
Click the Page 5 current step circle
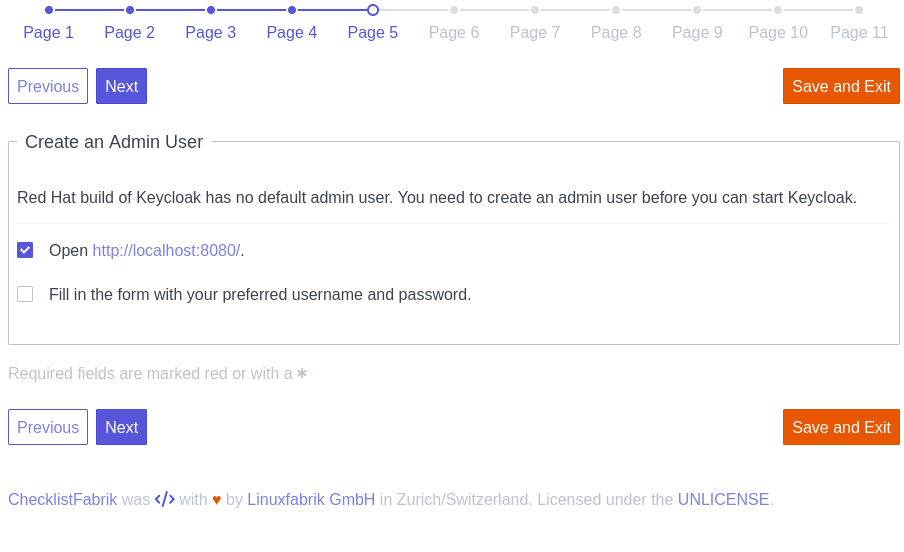373,10
